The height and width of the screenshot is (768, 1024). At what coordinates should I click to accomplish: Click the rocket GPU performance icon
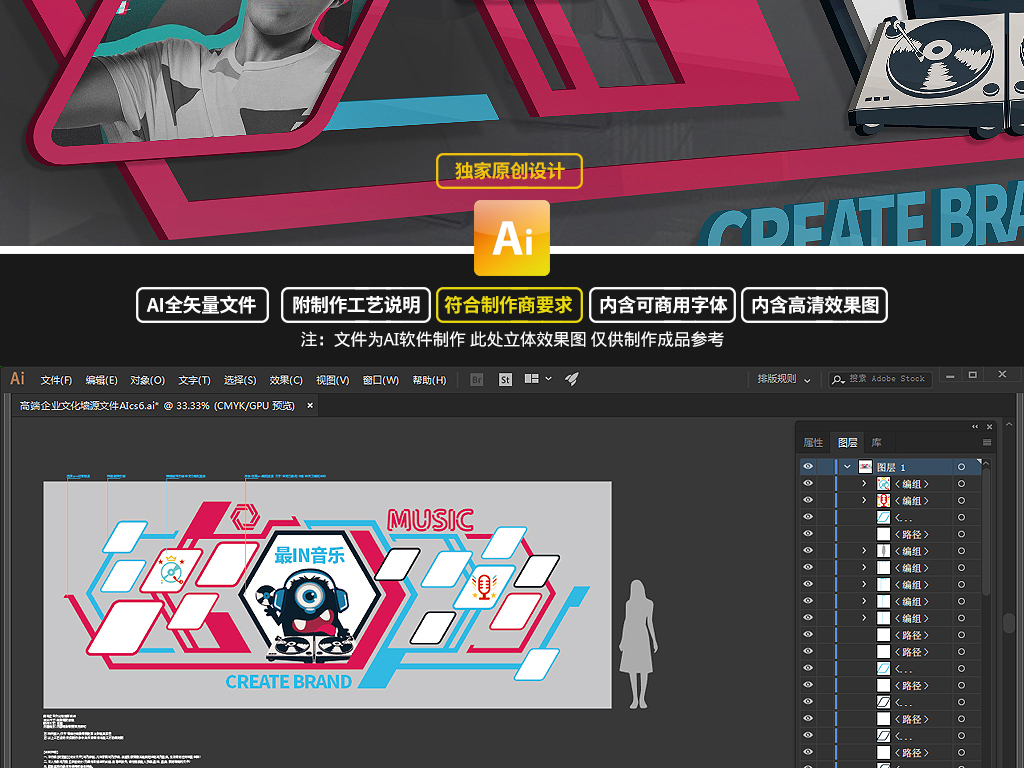(572, 379)
